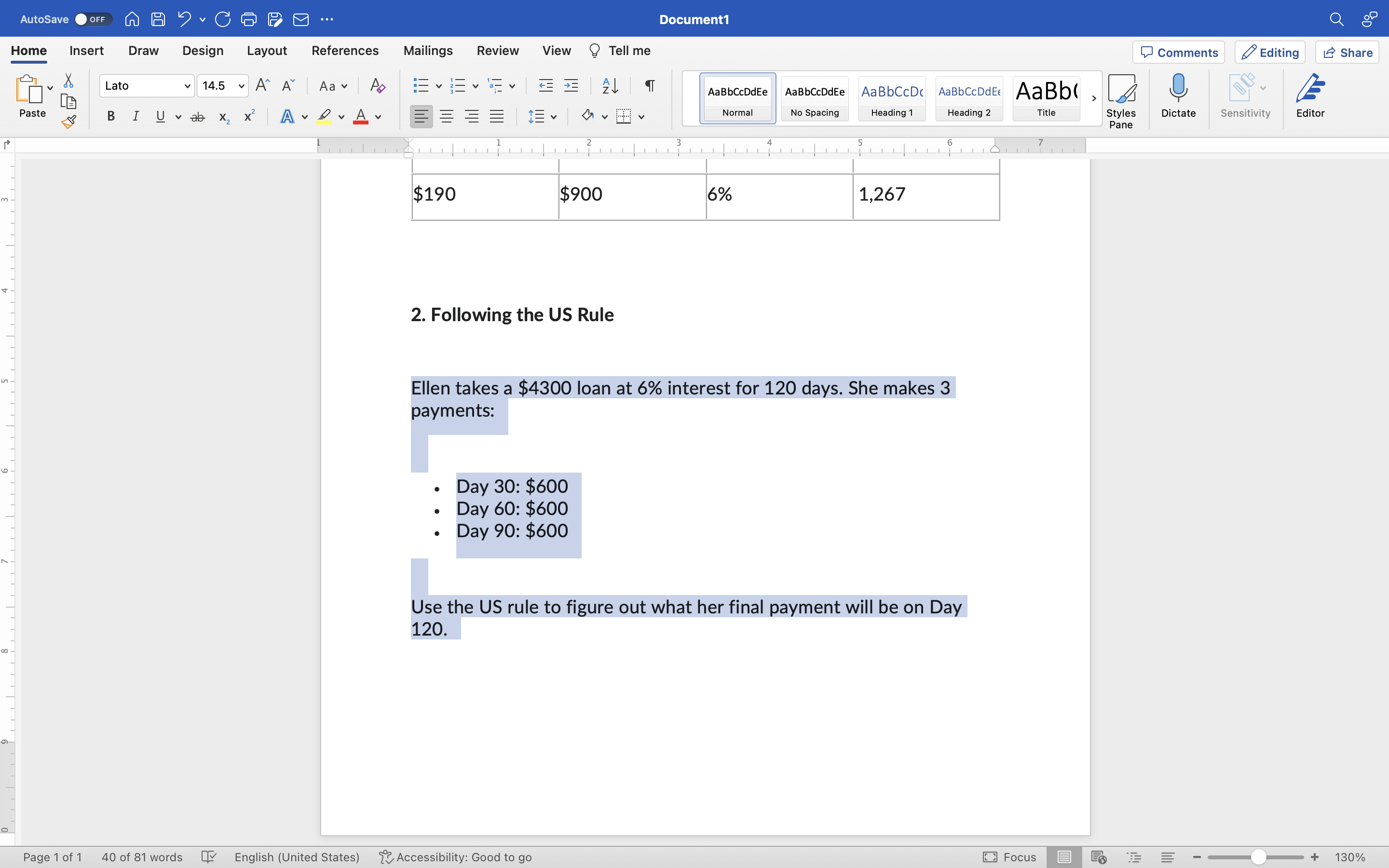Open the Layout ribbon tab

pos(267,51)
